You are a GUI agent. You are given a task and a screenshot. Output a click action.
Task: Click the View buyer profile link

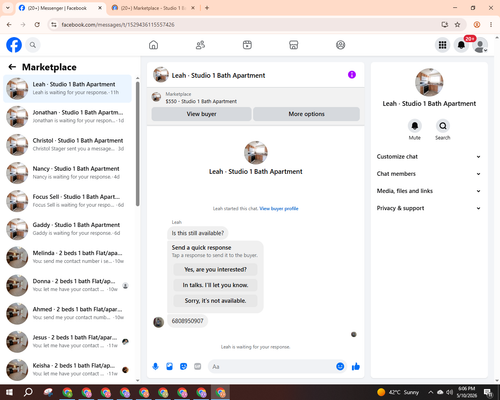279,209
